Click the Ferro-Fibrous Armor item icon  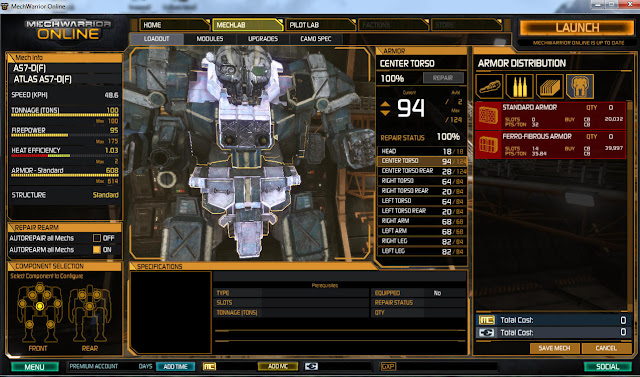(x=488, y=145)
